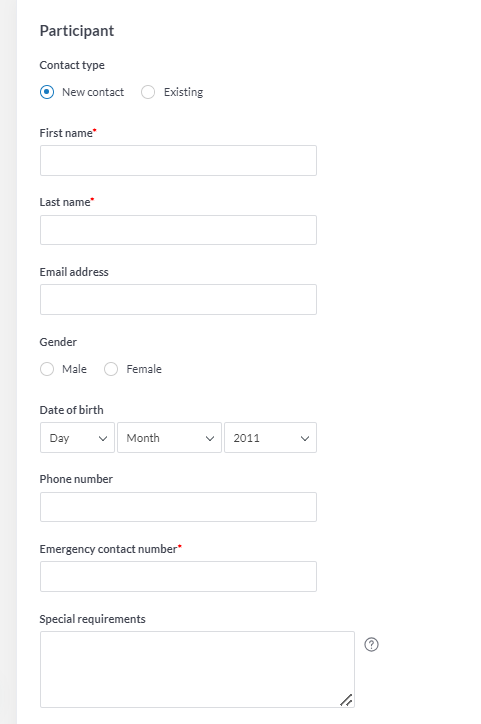Click the New contact label text
481x724 pixels.
point(93,92)
